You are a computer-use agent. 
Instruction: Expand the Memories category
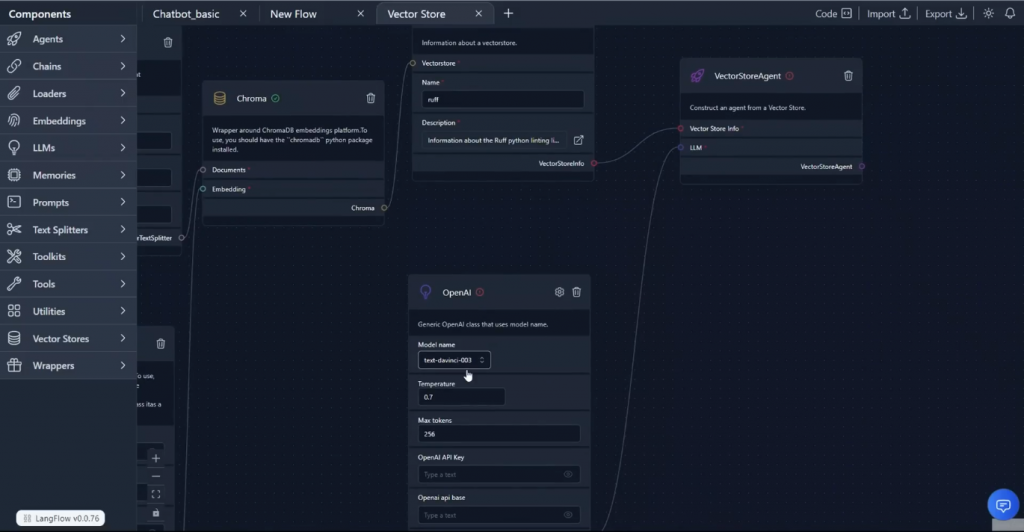pyautogui.click(x=123, y=175)
